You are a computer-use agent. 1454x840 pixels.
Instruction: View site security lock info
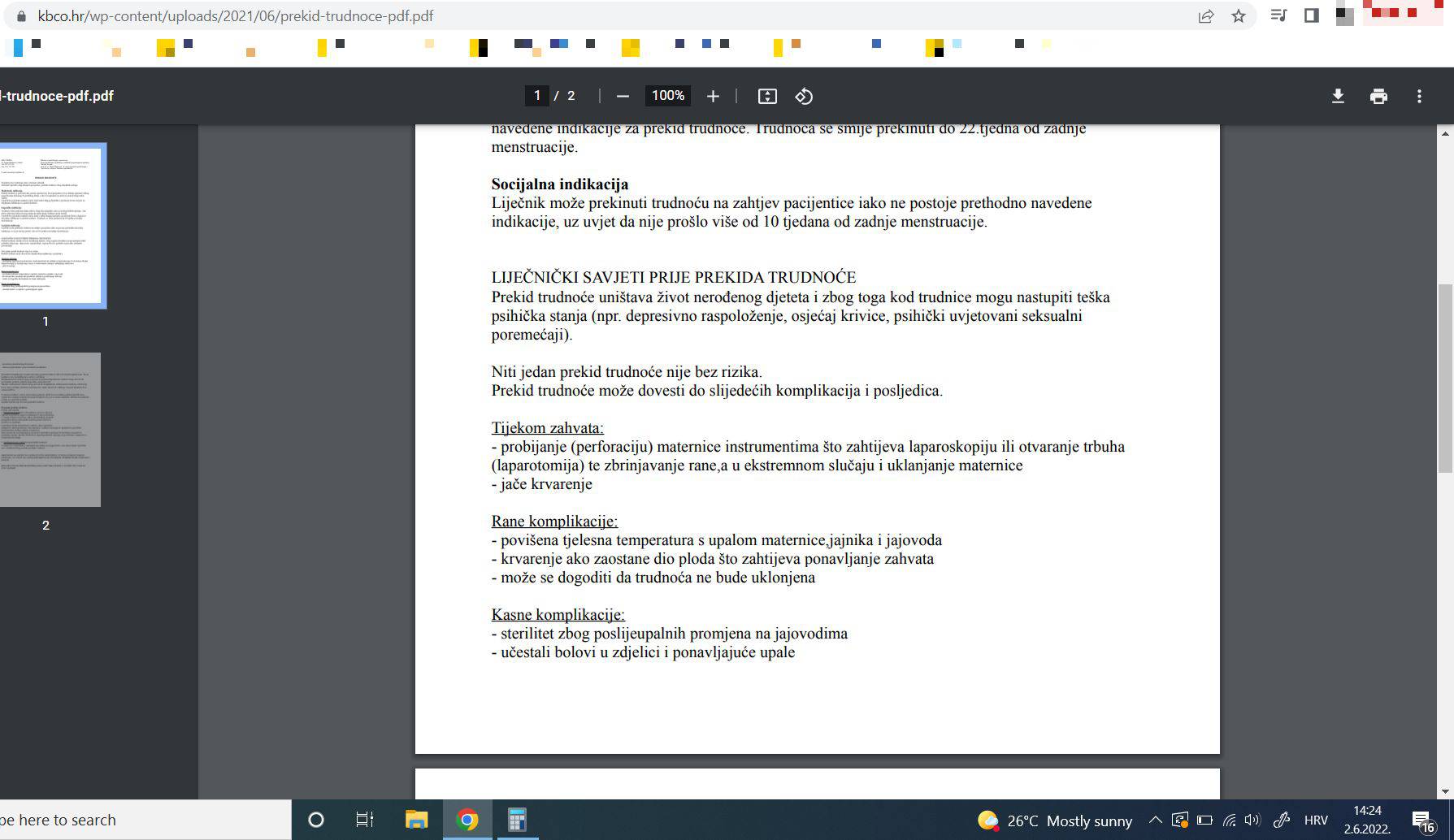click(22, 16)
